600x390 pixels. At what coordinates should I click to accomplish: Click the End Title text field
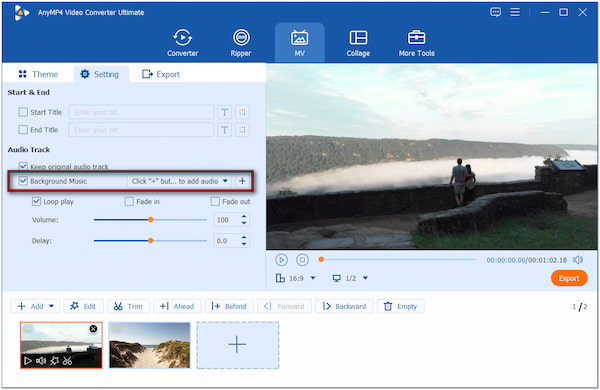coord(141,130)
